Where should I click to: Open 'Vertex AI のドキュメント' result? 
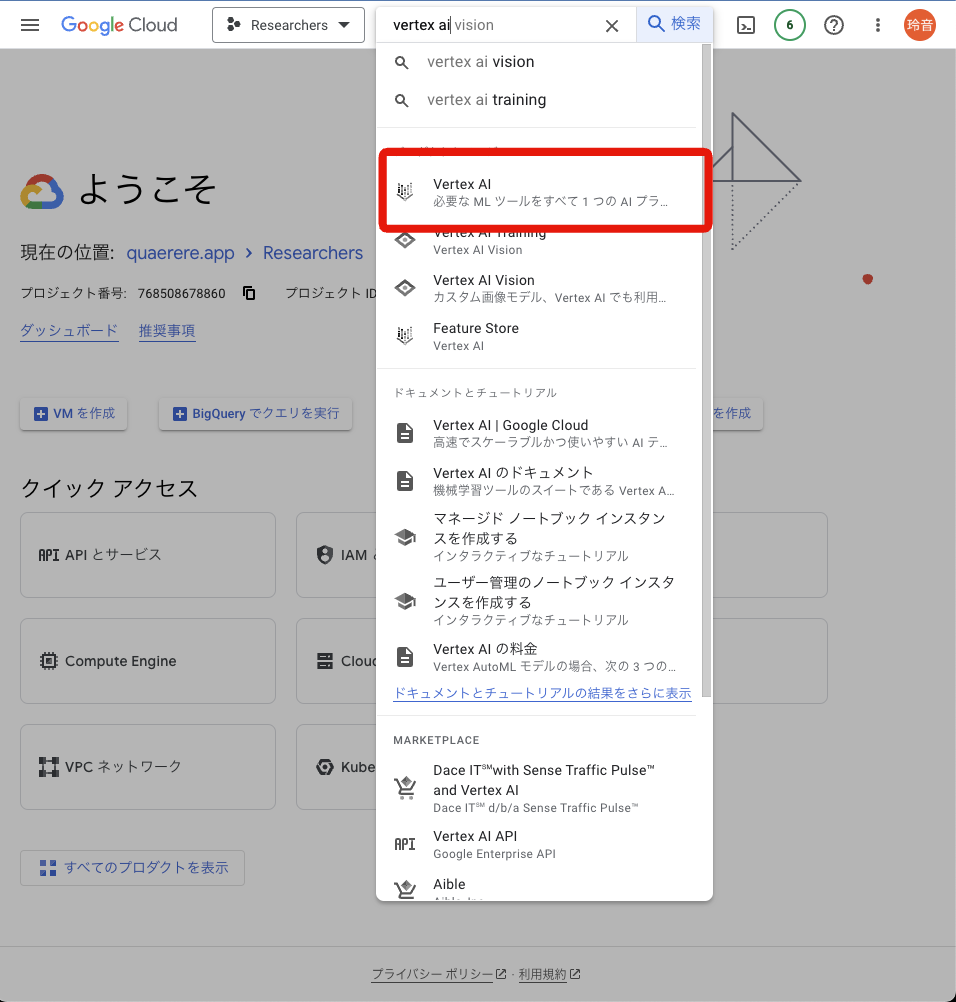click(539, 481)
